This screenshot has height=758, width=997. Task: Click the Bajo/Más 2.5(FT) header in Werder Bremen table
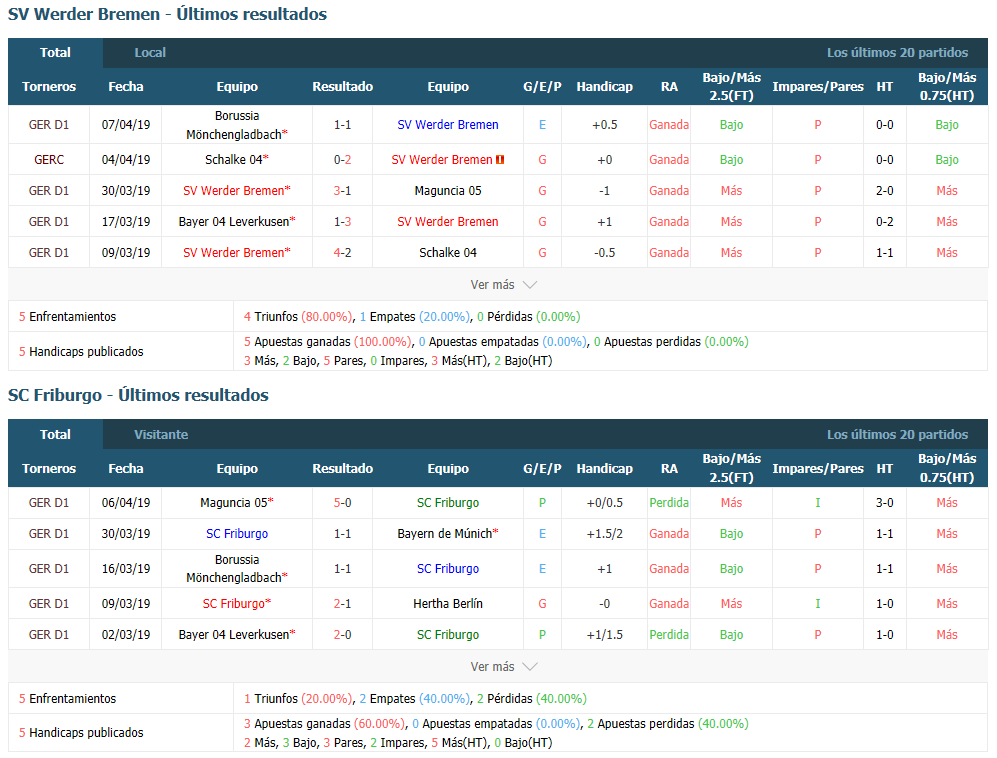pos(731,86)
